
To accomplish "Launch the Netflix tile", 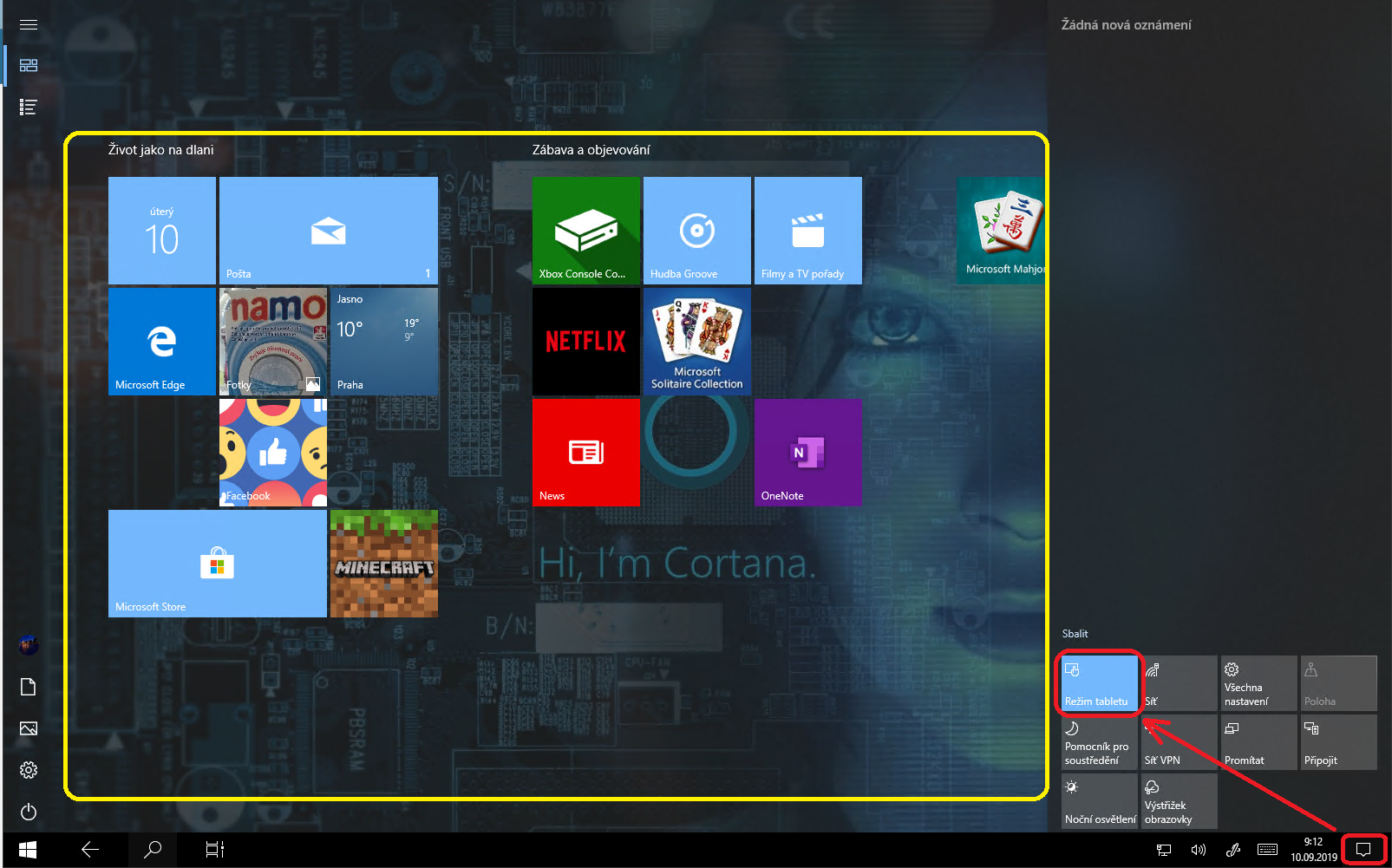I will [586, 342].
